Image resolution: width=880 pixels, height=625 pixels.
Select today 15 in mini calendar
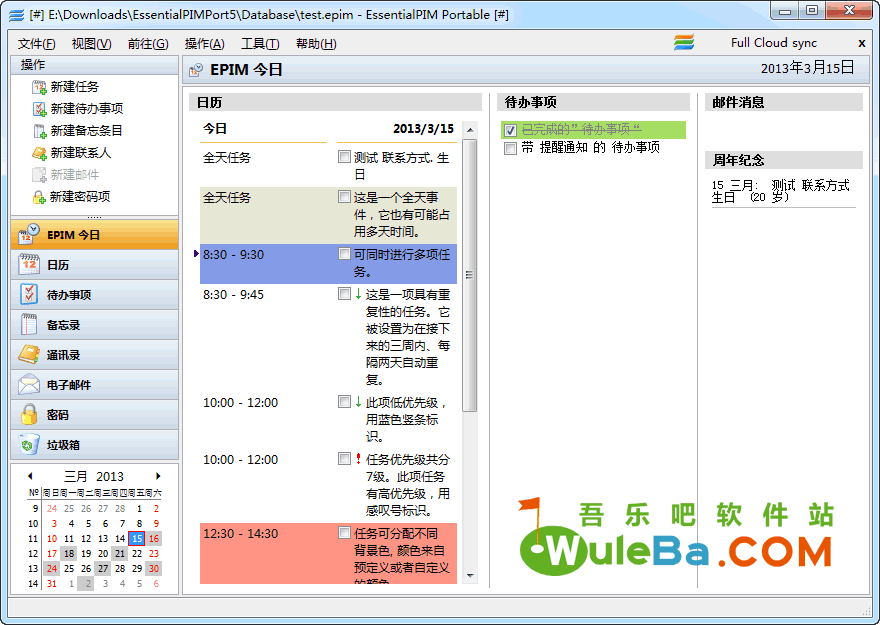137,539
